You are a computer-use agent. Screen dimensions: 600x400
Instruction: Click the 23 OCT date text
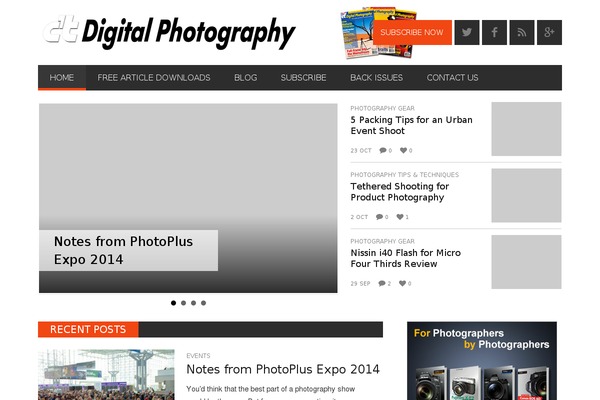pyautogui.click(x=361, y=150)
